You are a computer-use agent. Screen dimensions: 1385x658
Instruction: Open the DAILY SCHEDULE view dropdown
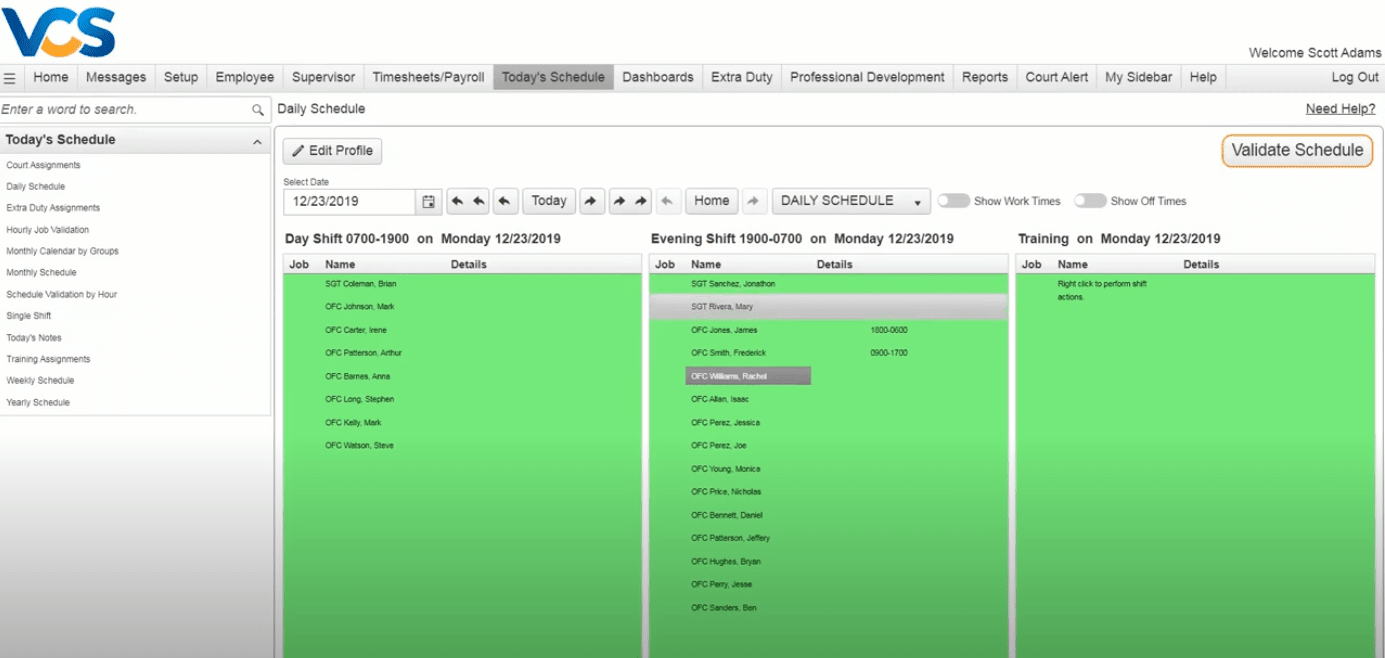coord(851,201)
